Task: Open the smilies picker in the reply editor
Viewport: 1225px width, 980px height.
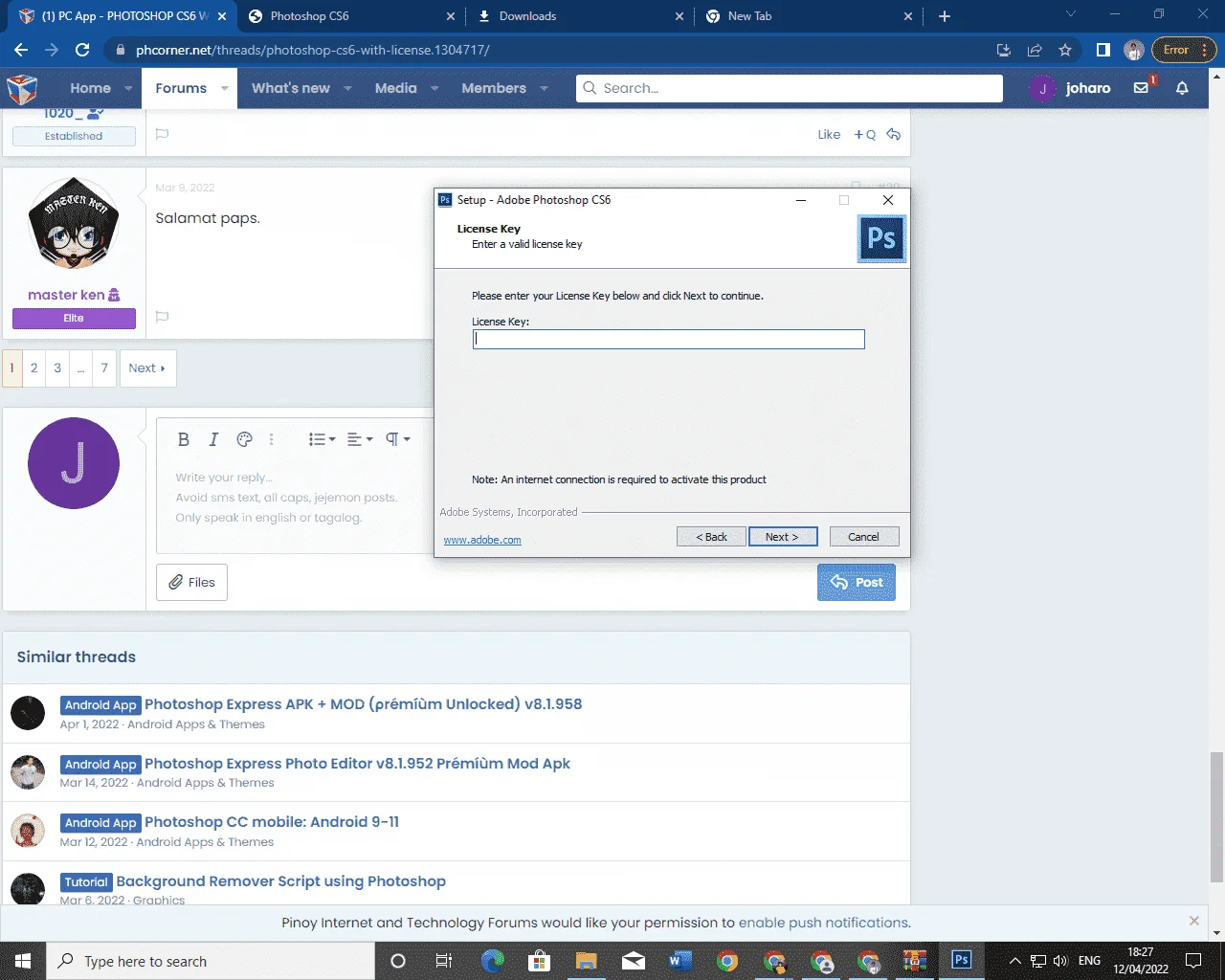Action: [x=244, y=439]
